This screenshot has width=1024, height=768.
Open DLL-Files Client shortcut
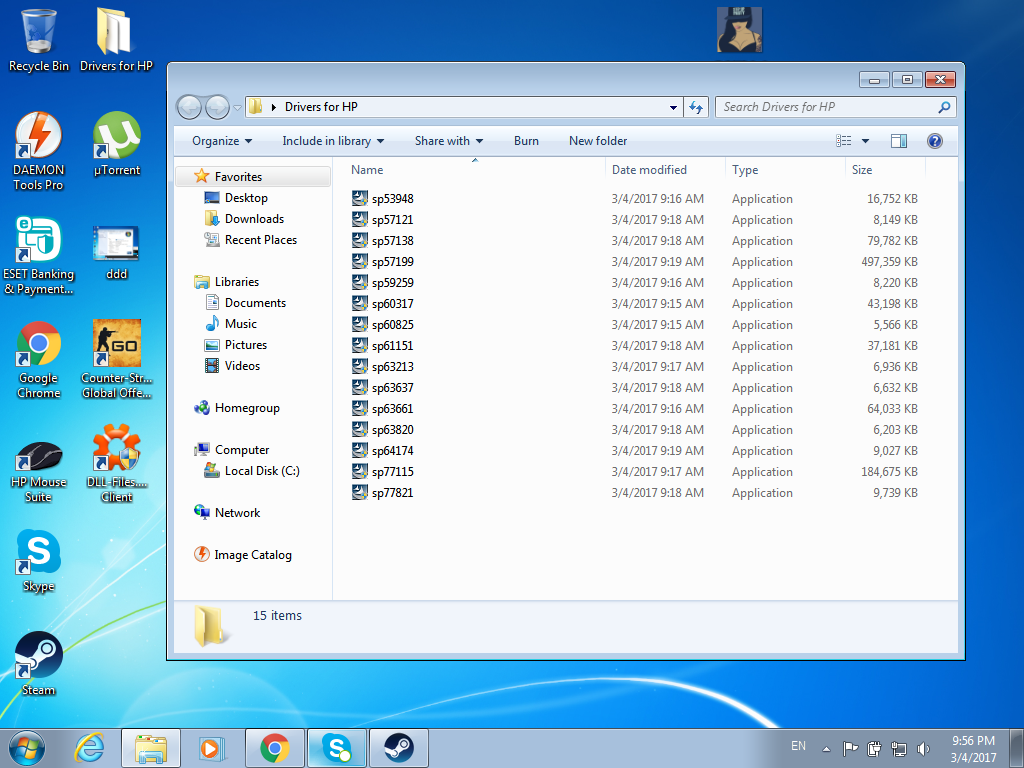(x=116, y=464)
